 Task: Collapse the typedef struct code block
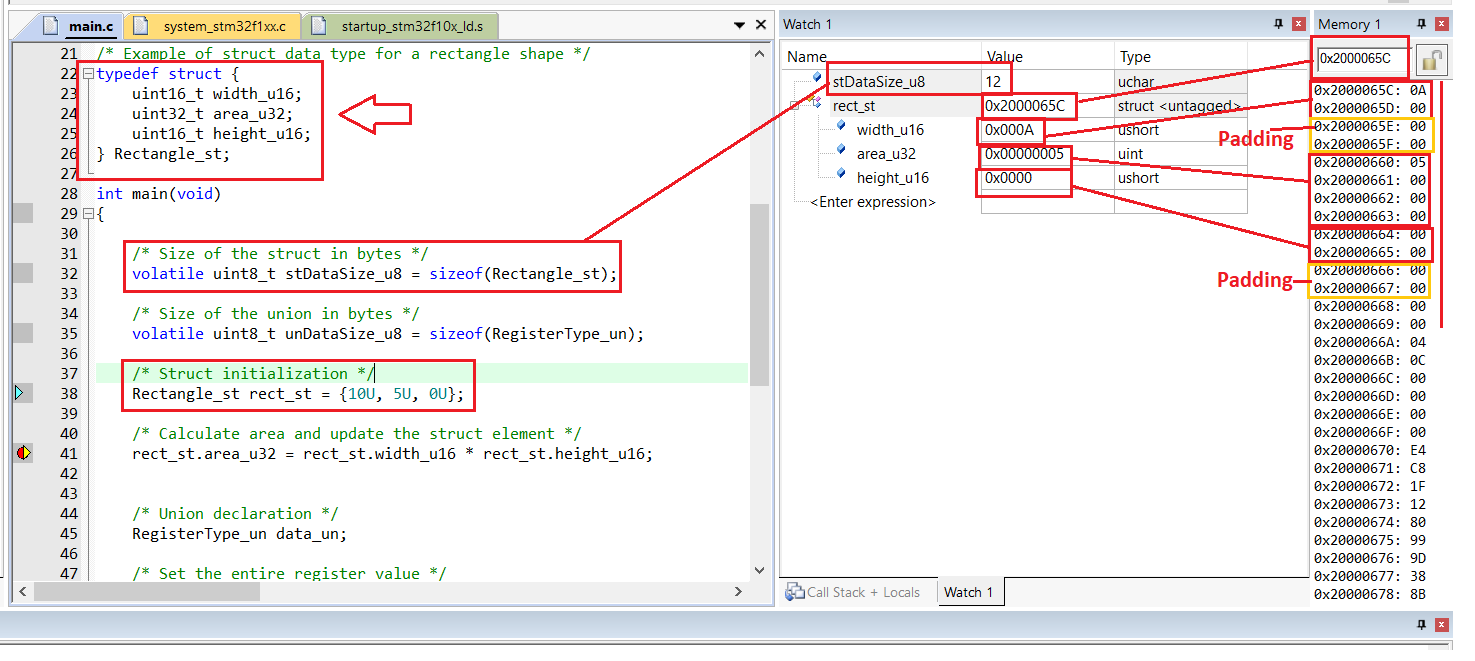tap(88, 74)
